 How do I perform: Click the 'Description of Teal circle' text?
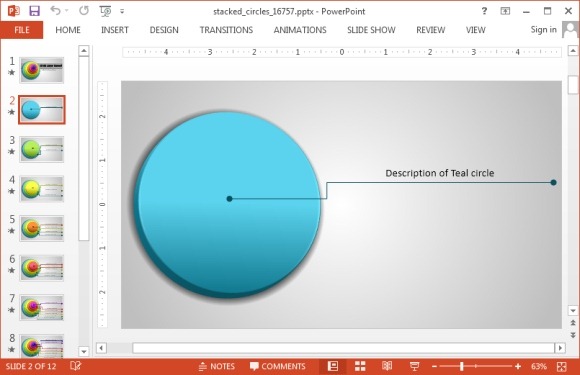pyautogui.click(x=440, y=173)
